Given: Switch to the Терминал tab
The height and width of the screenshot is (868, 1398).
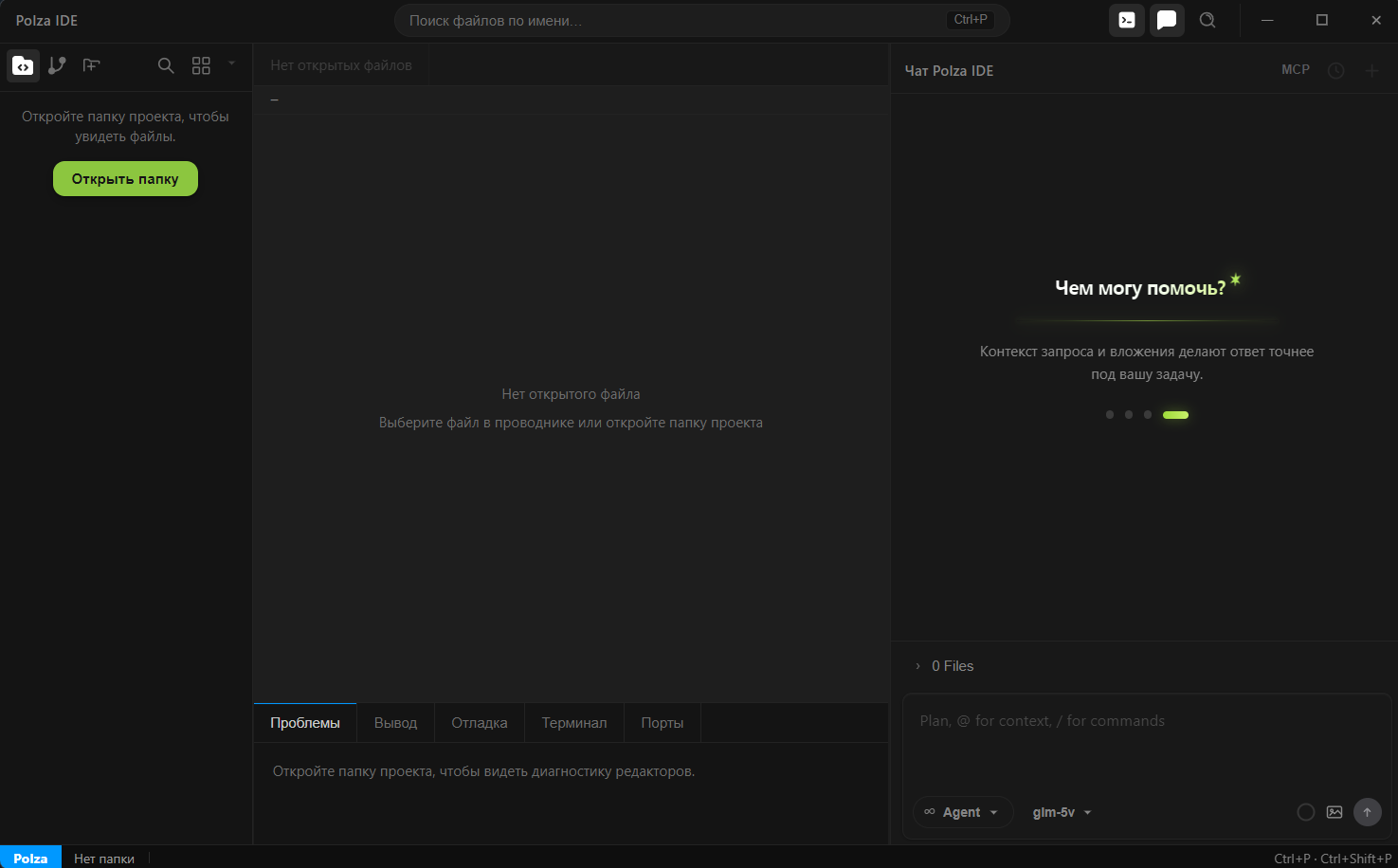Looking at the screenshot, I should pos(574,723).
